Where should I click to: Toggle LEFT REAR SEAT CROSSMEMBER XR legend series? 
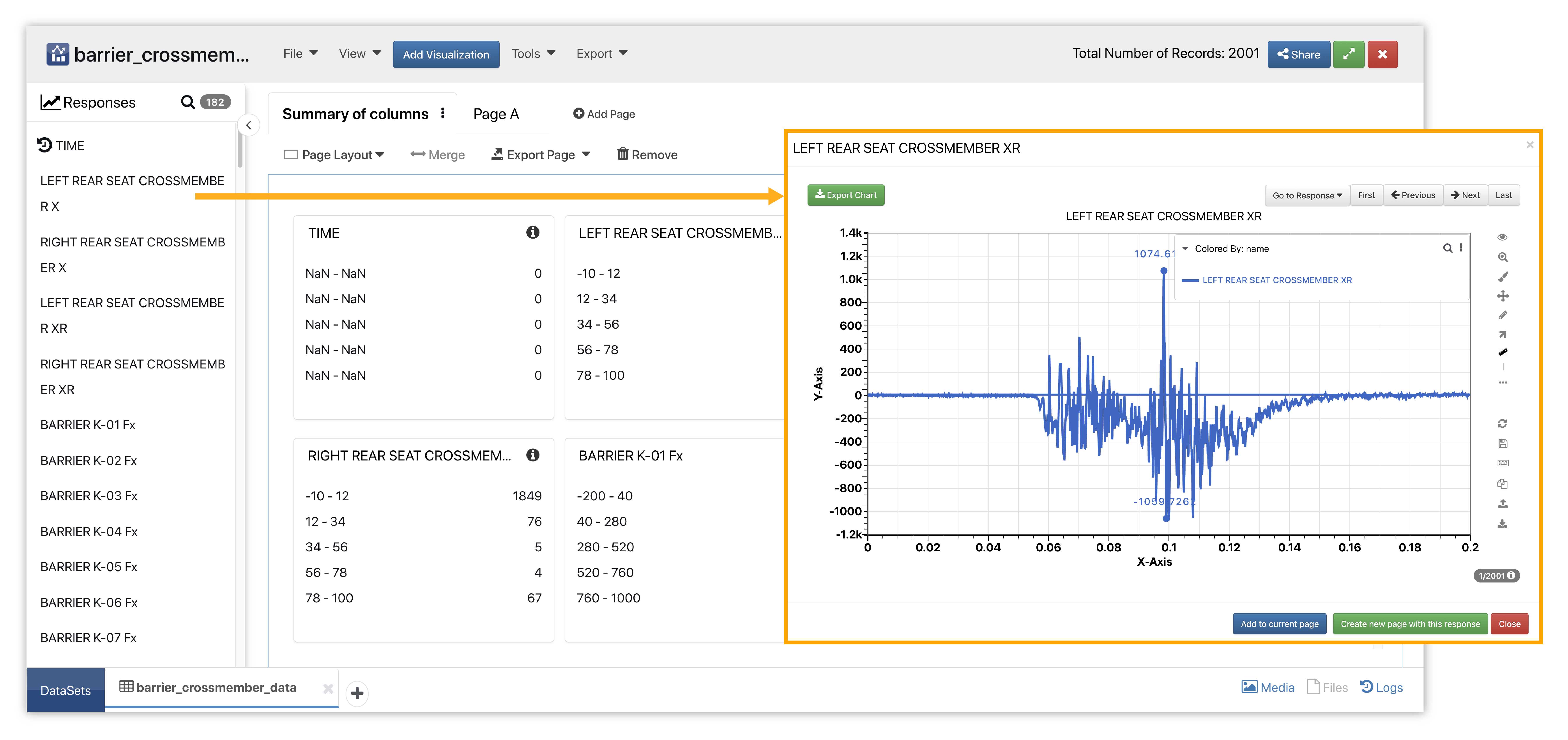pyautogui.click(x=1267, y=280)
